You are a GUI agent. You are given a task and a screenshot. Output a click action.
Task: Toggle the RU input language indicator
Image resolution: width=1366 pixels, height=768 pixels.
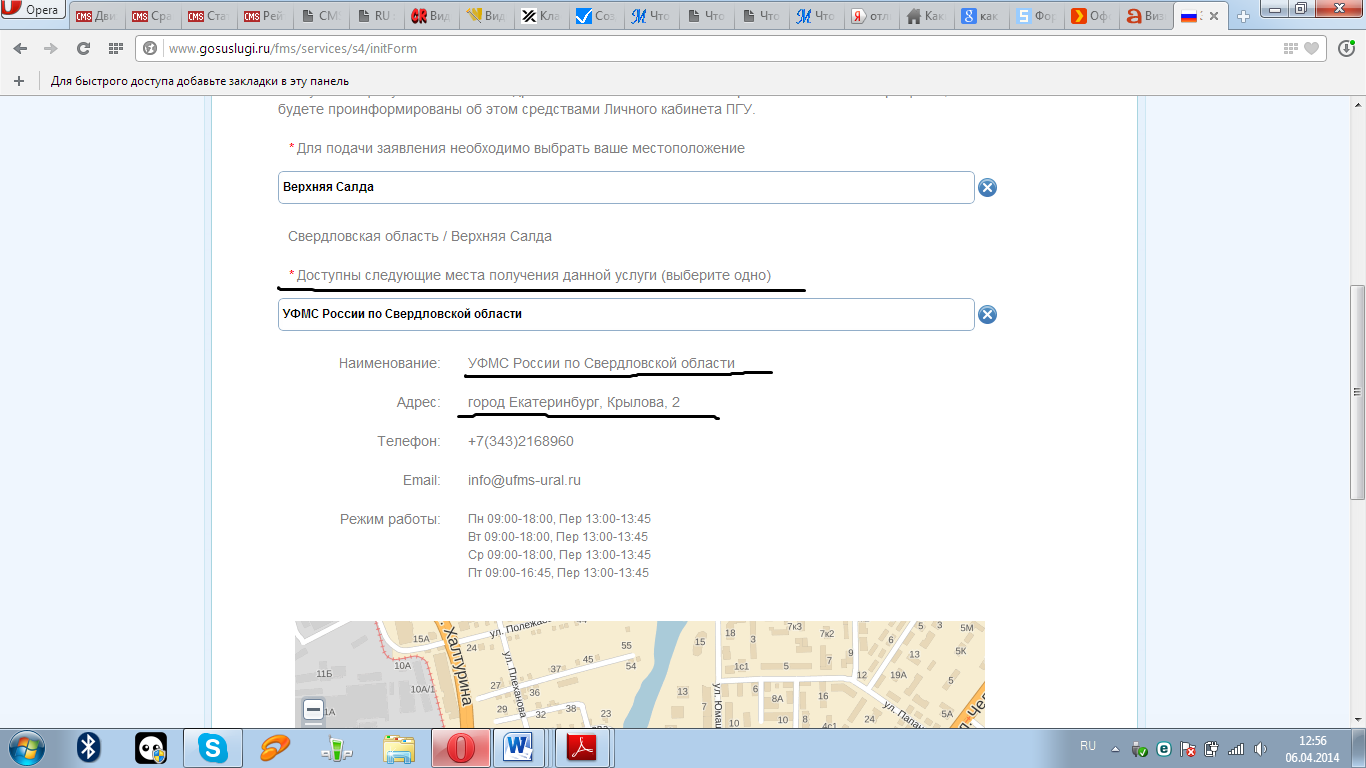tap(1088, 746)
